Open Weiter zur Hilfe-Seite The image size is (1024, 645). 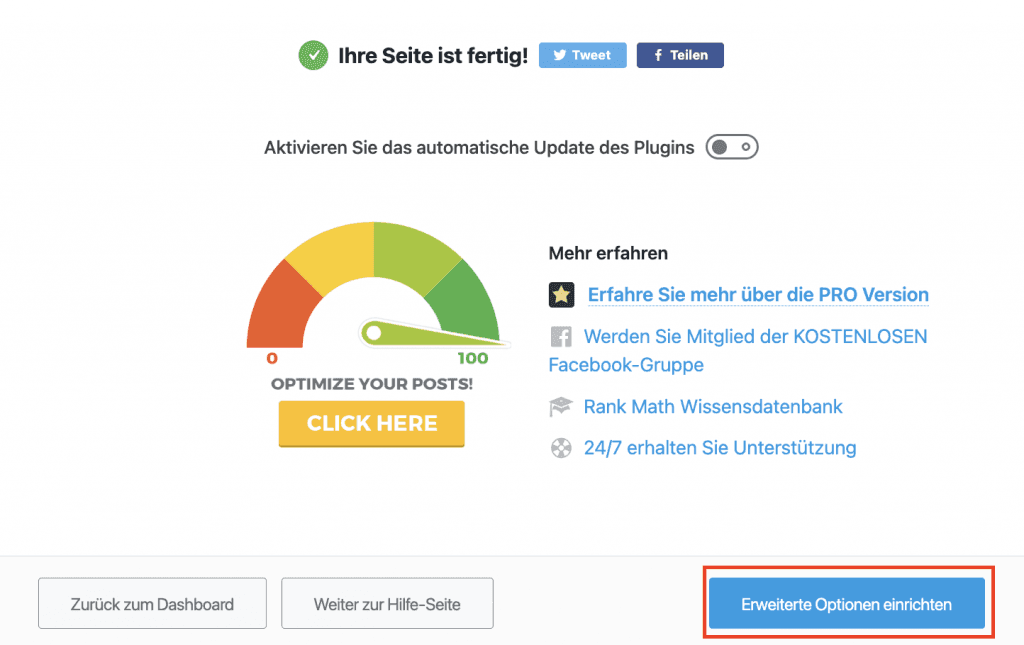[387, 604]
